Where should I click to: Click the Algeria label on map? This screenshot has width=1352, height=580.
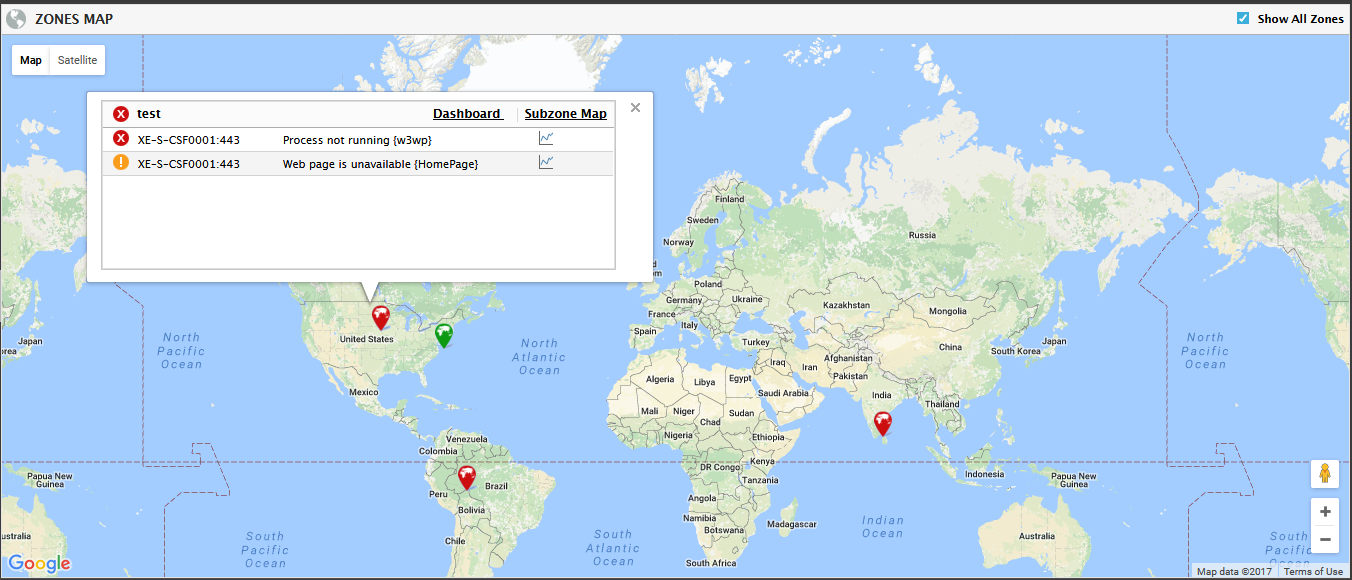660,380
